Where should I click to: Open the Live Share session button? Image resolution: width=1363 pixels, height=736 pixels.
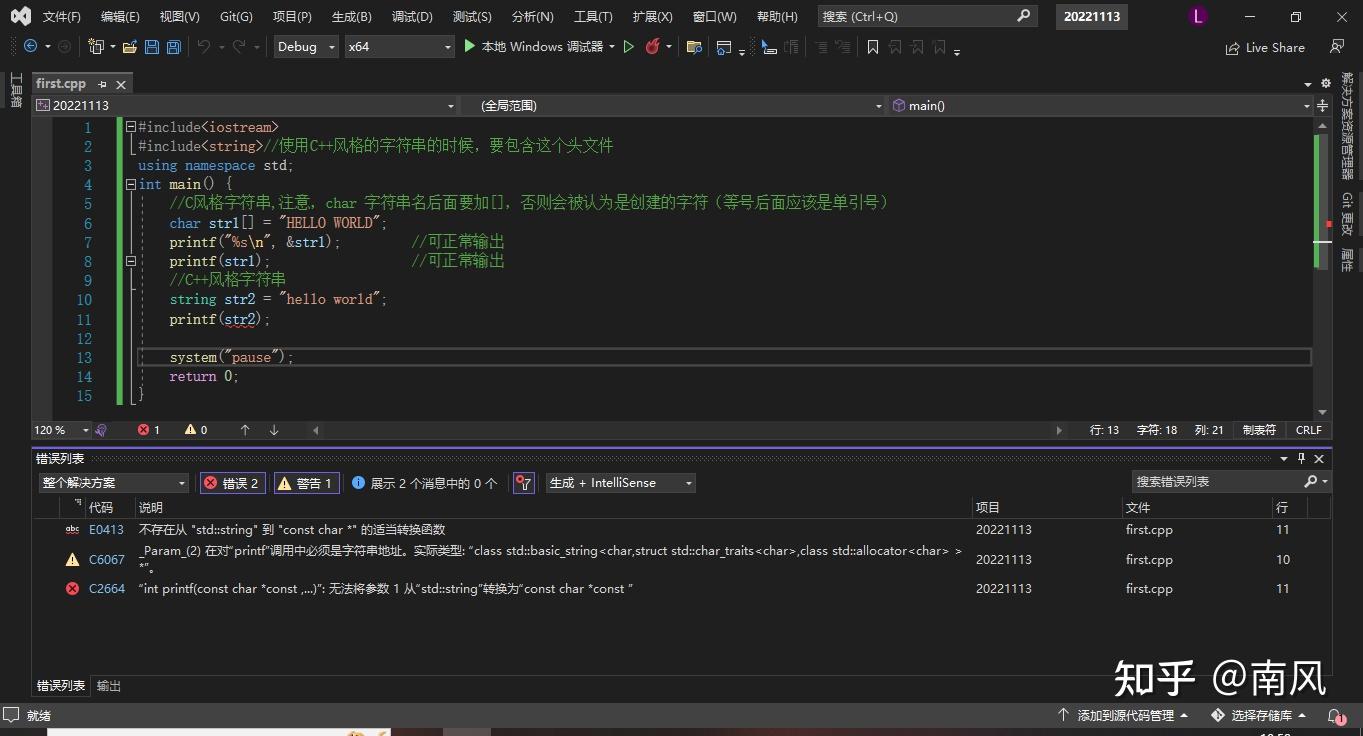(1265, 47)
